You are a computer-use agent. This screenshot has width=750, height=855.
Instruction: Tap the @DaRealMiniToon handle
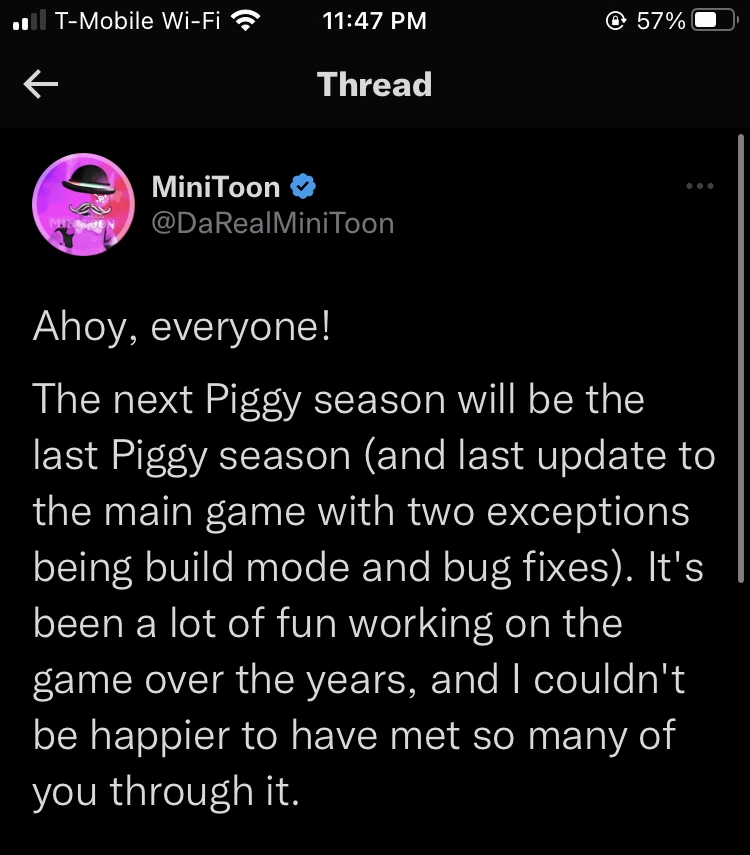272,222
